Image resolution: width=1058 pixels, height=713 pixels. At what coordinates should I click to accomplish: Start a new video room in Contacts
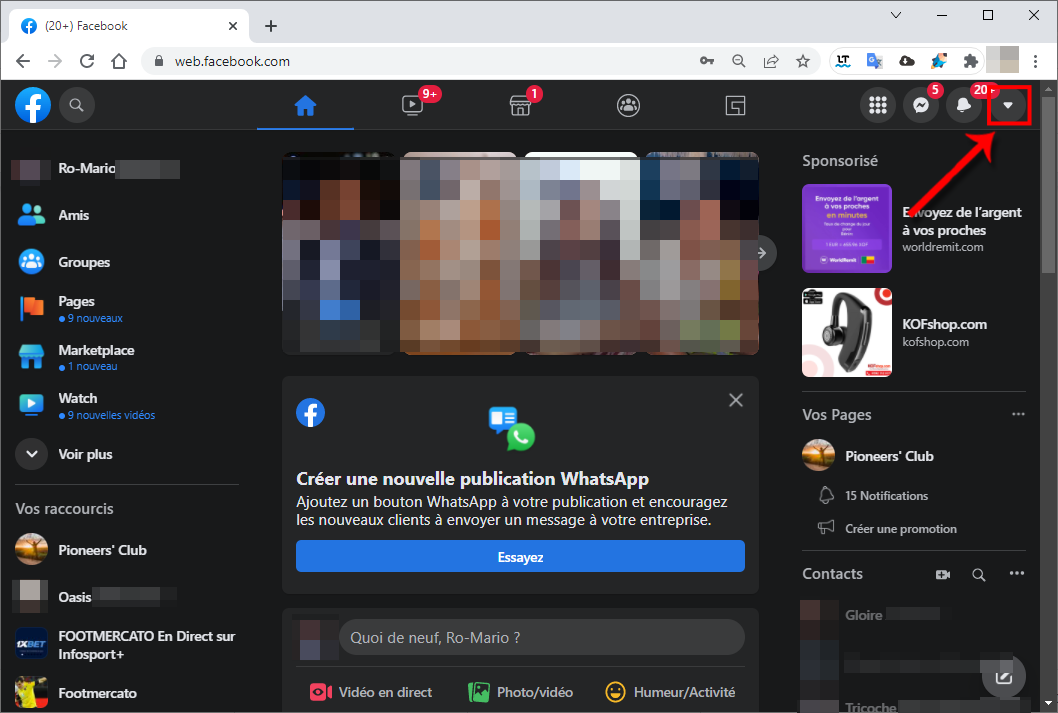(943, 575)
